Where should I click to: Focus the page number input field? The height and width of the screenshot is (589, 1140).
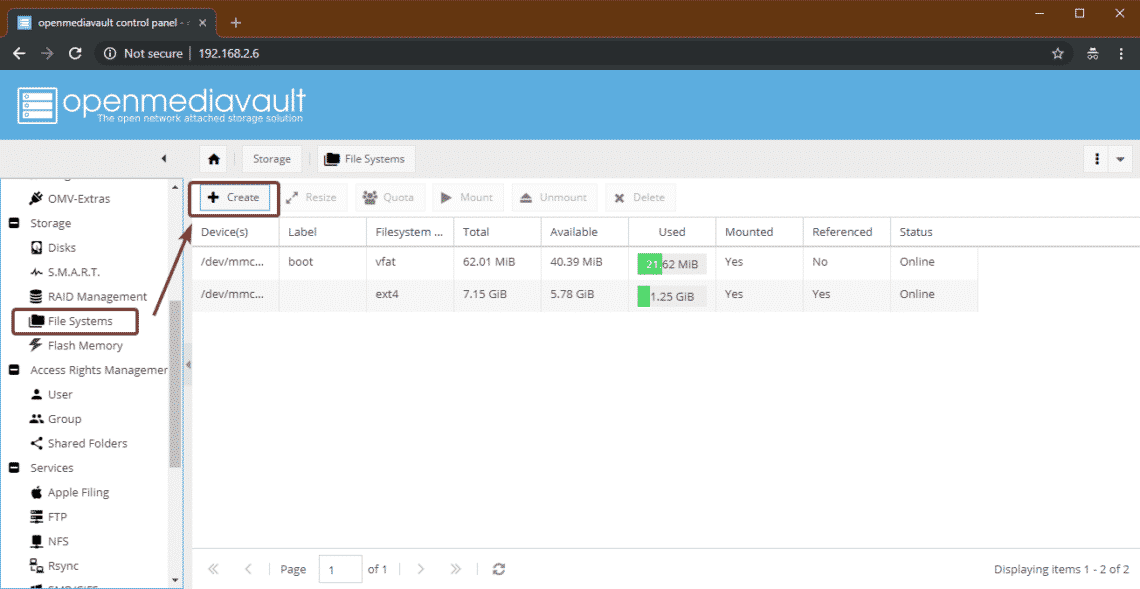[340, 569]
